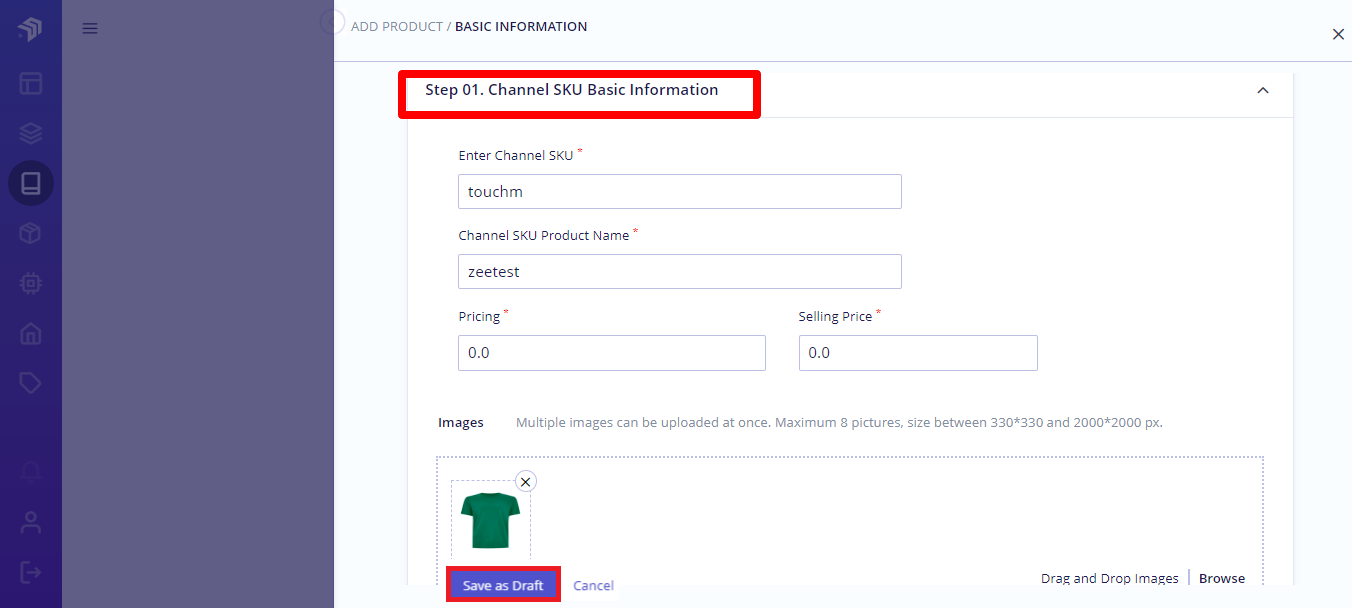Viewport: 1352px width, 608px height.
Task: Open the warehouse home icon in sidebar
Action: click(31, 333)
